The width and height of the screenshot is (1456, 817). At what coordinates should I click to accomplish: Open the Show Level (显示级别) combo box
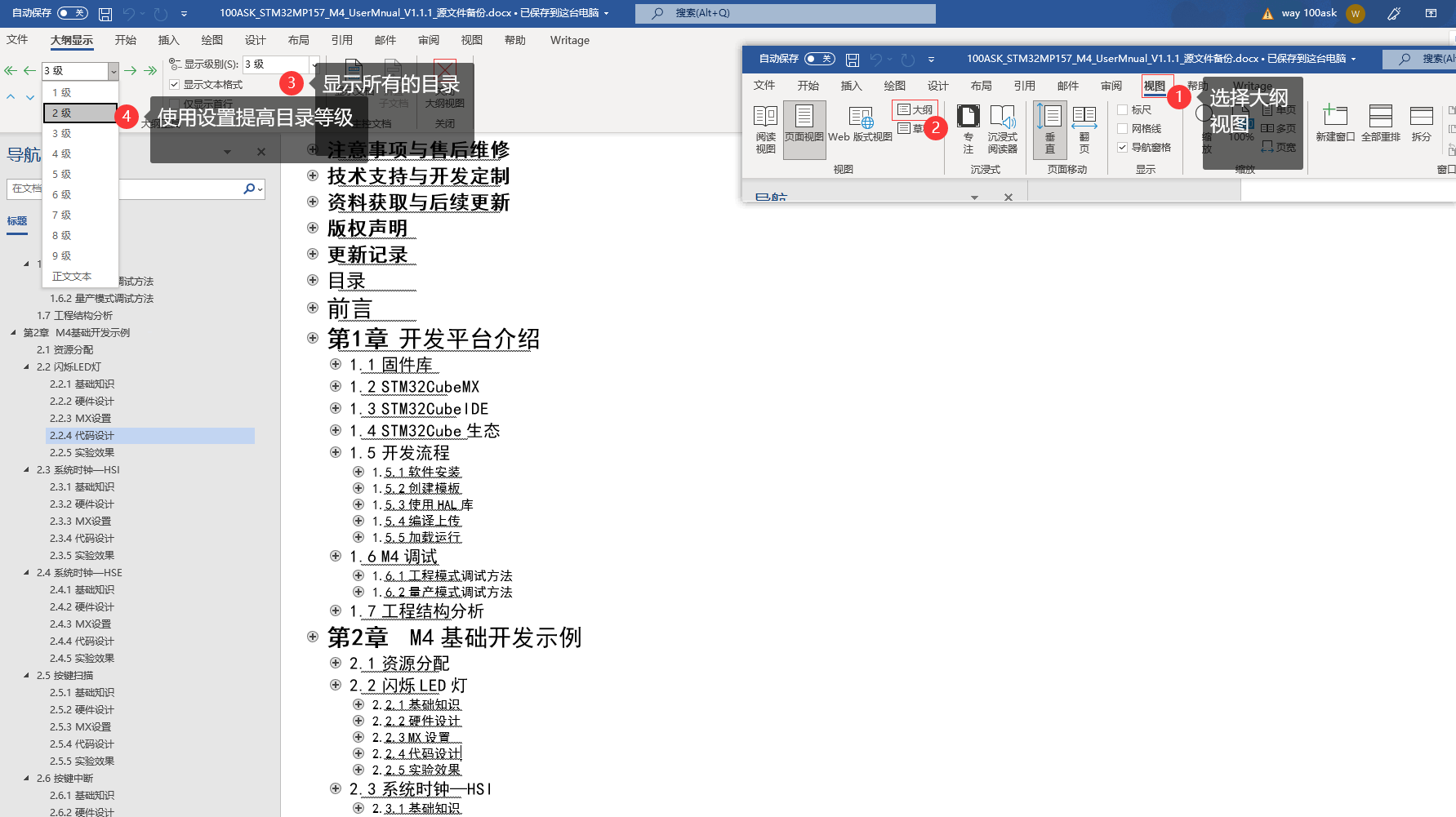point(314,64)
